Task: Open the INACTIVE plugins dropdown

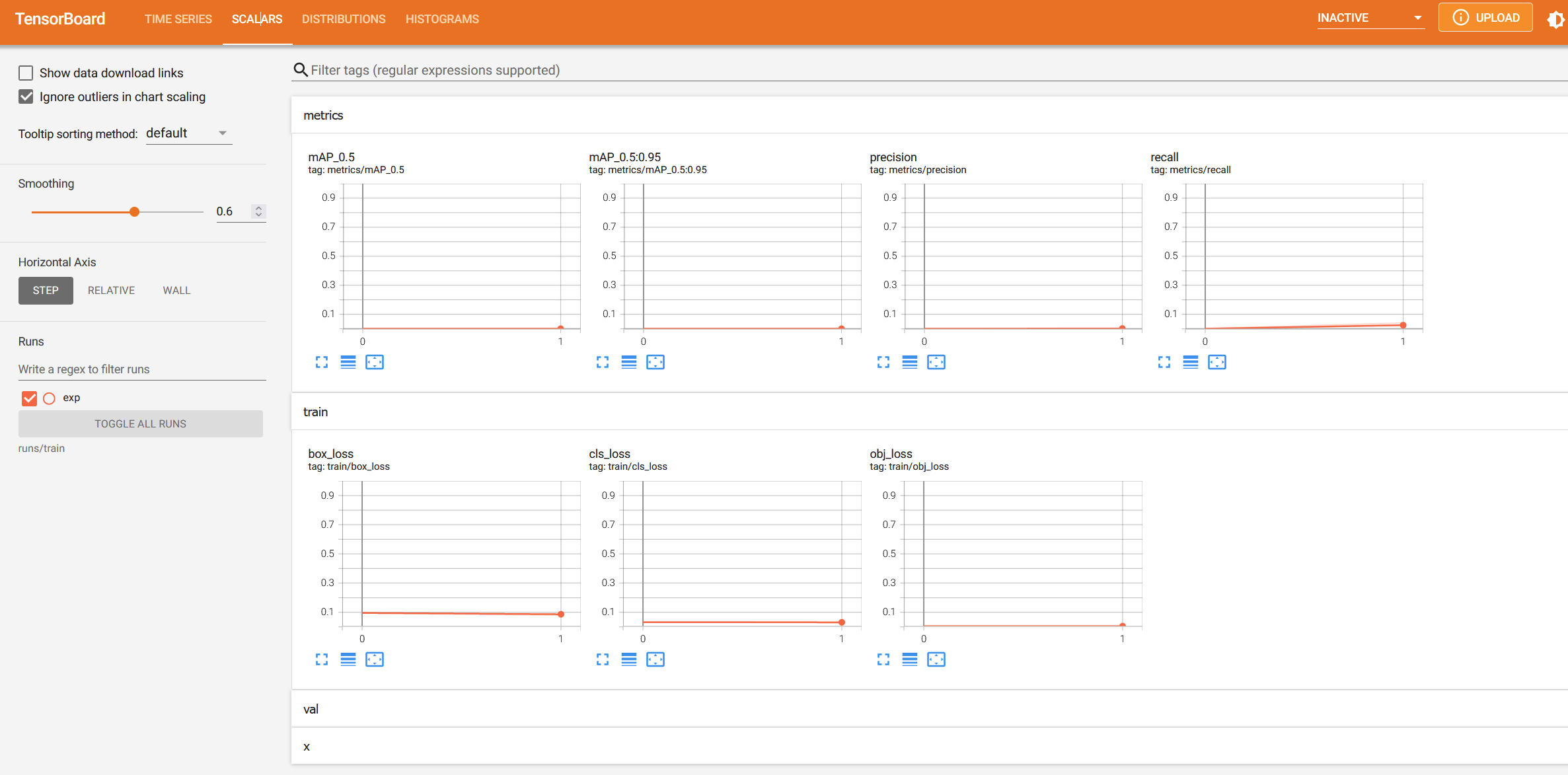Action: (1370, 18)
